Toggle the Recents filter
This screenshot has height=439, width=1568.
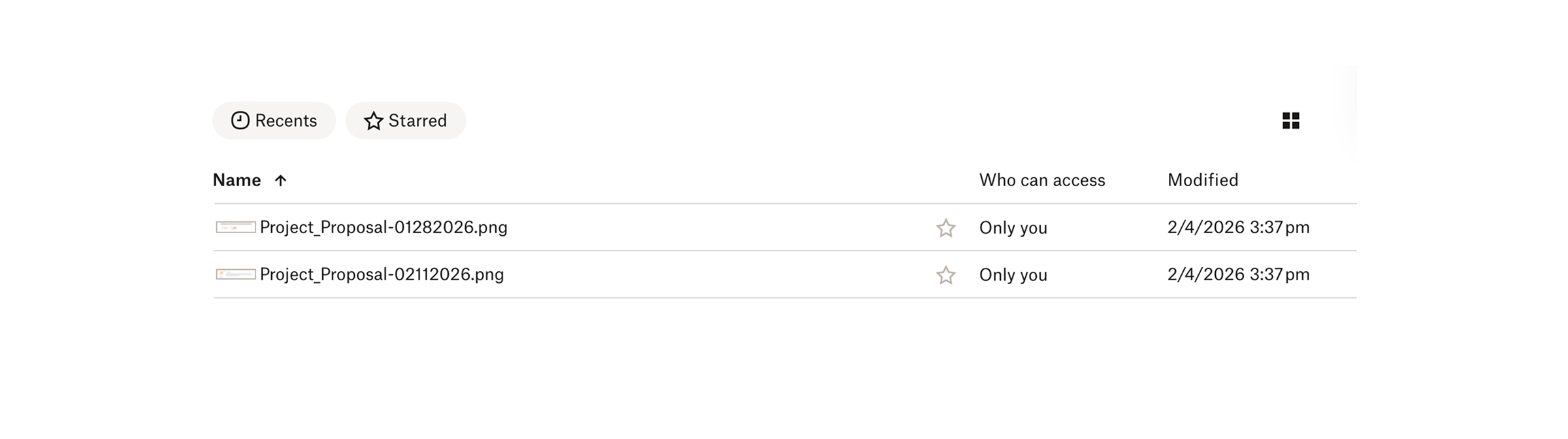[274, 120]
